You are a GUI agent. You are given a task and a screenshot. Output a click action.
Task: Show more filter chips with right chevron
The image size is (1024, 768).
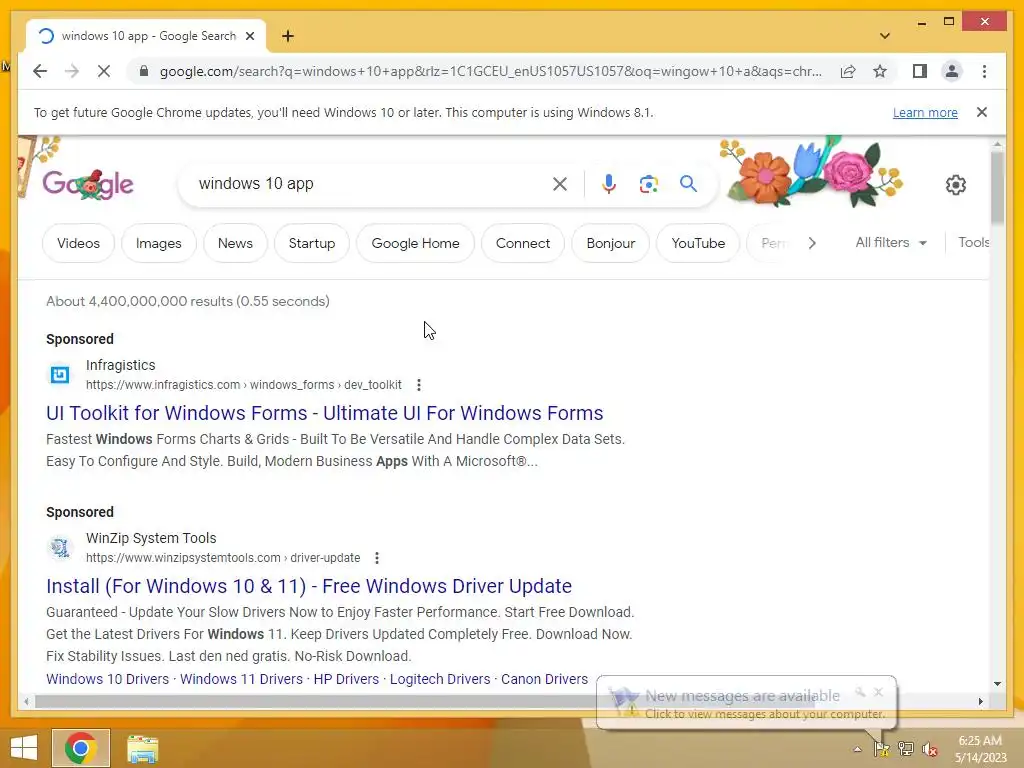tap(812, 243)
